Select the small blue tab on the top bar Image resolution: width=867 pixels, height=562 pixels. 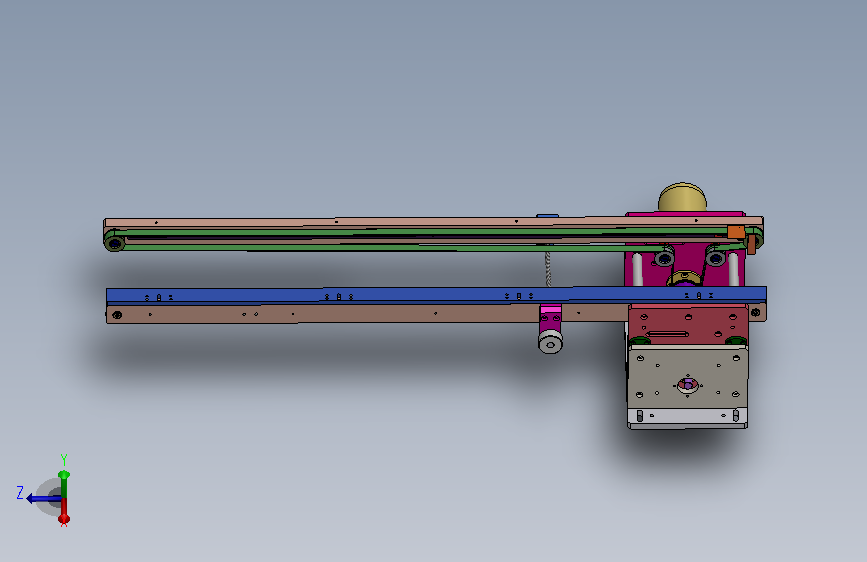pos(547,216)
